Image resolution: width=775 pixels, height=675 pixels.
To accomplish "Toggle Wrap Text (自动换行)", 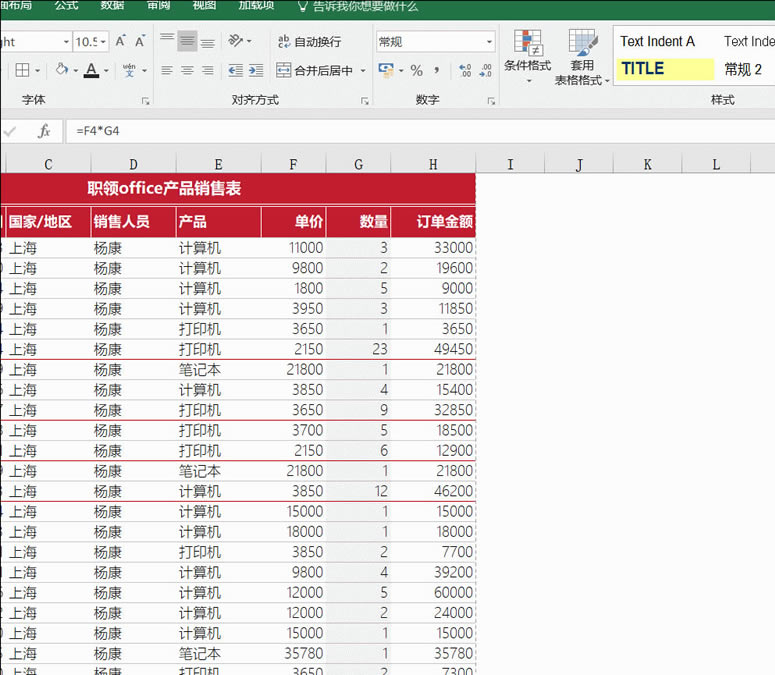I will coord(308,42).
